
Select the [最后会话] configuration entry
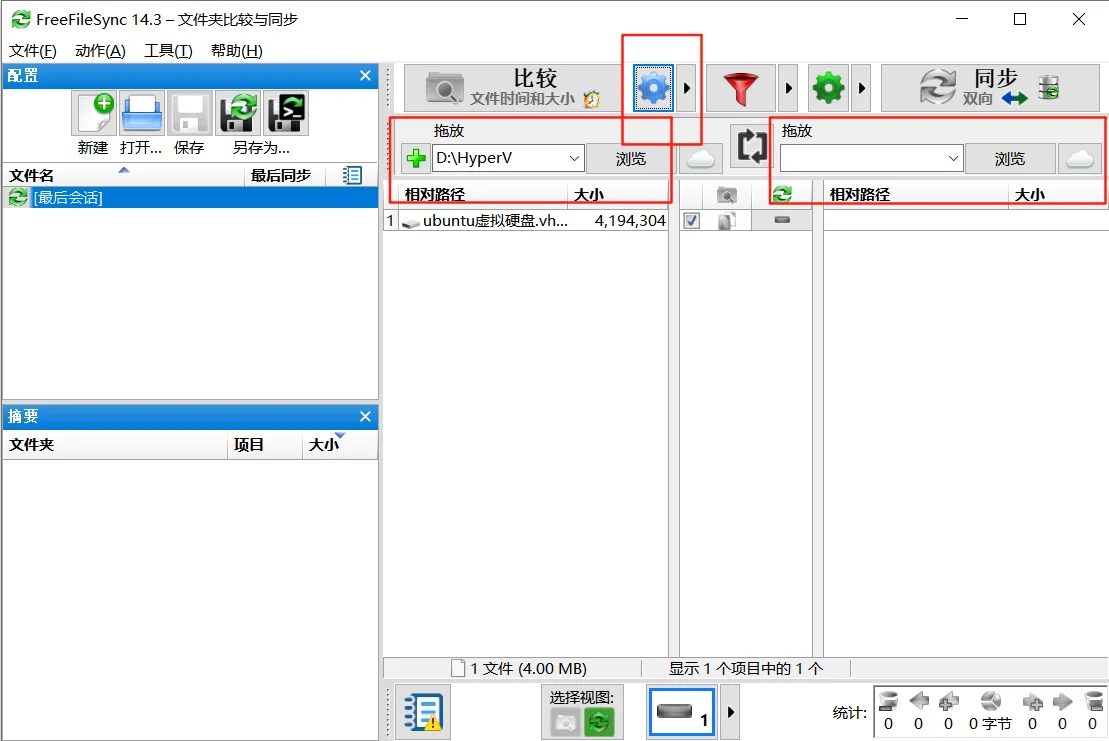(190, 197)
